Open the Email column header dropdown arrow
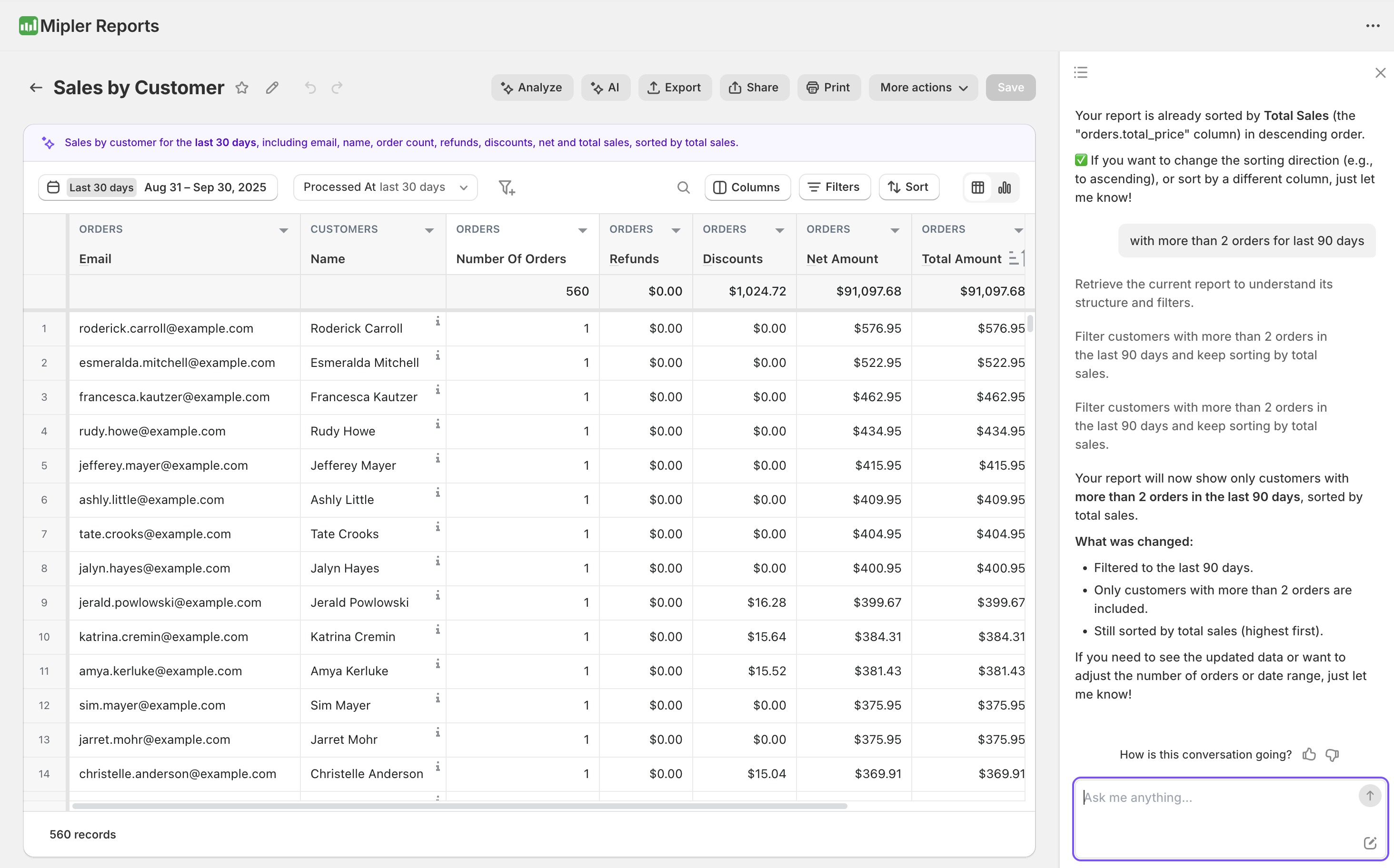The height and width of the screenshot is (868, 1394). tap(284, 230)
